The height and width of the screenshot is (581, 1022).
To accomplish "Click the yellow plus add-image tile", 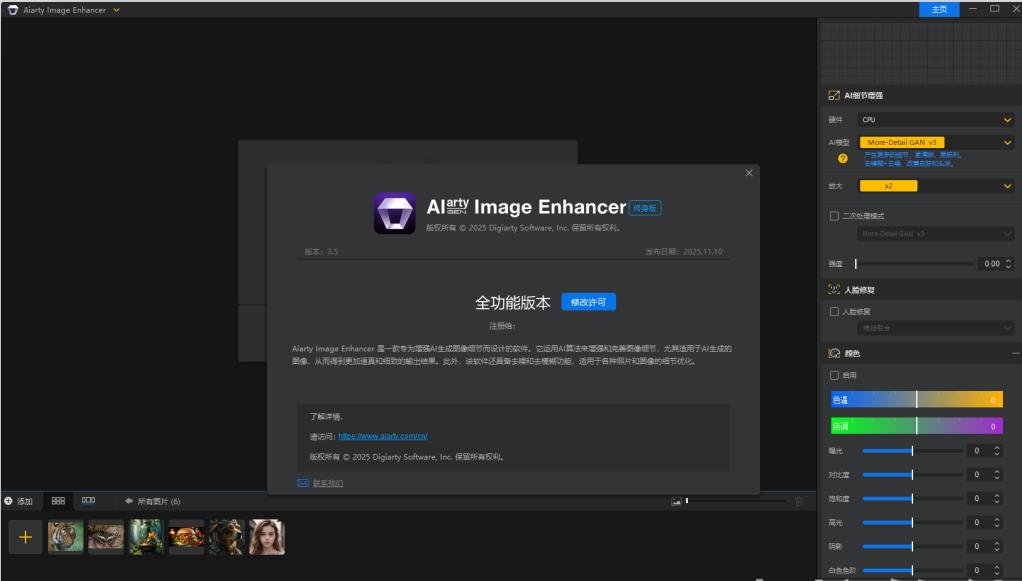I will point(25,537).
